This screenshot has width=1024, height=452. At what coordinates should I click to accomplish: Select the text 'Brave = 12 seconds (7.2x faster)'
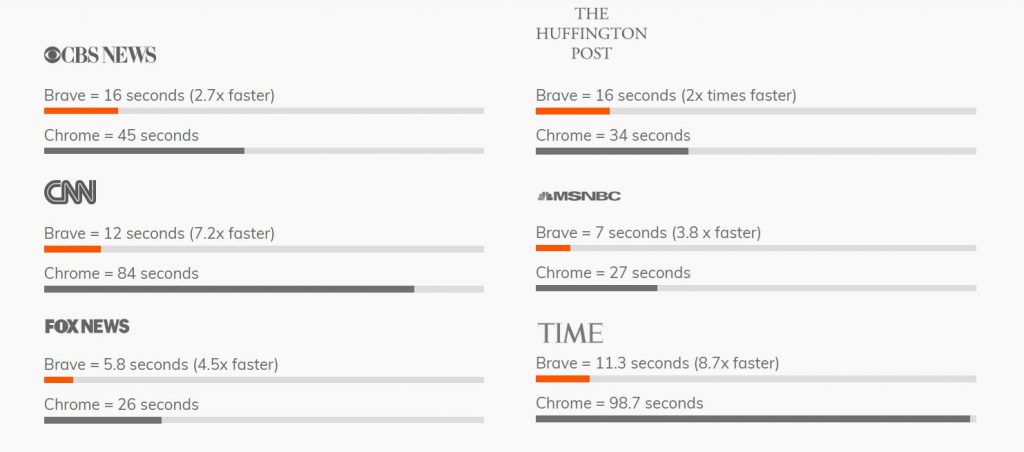coord(159,233)
